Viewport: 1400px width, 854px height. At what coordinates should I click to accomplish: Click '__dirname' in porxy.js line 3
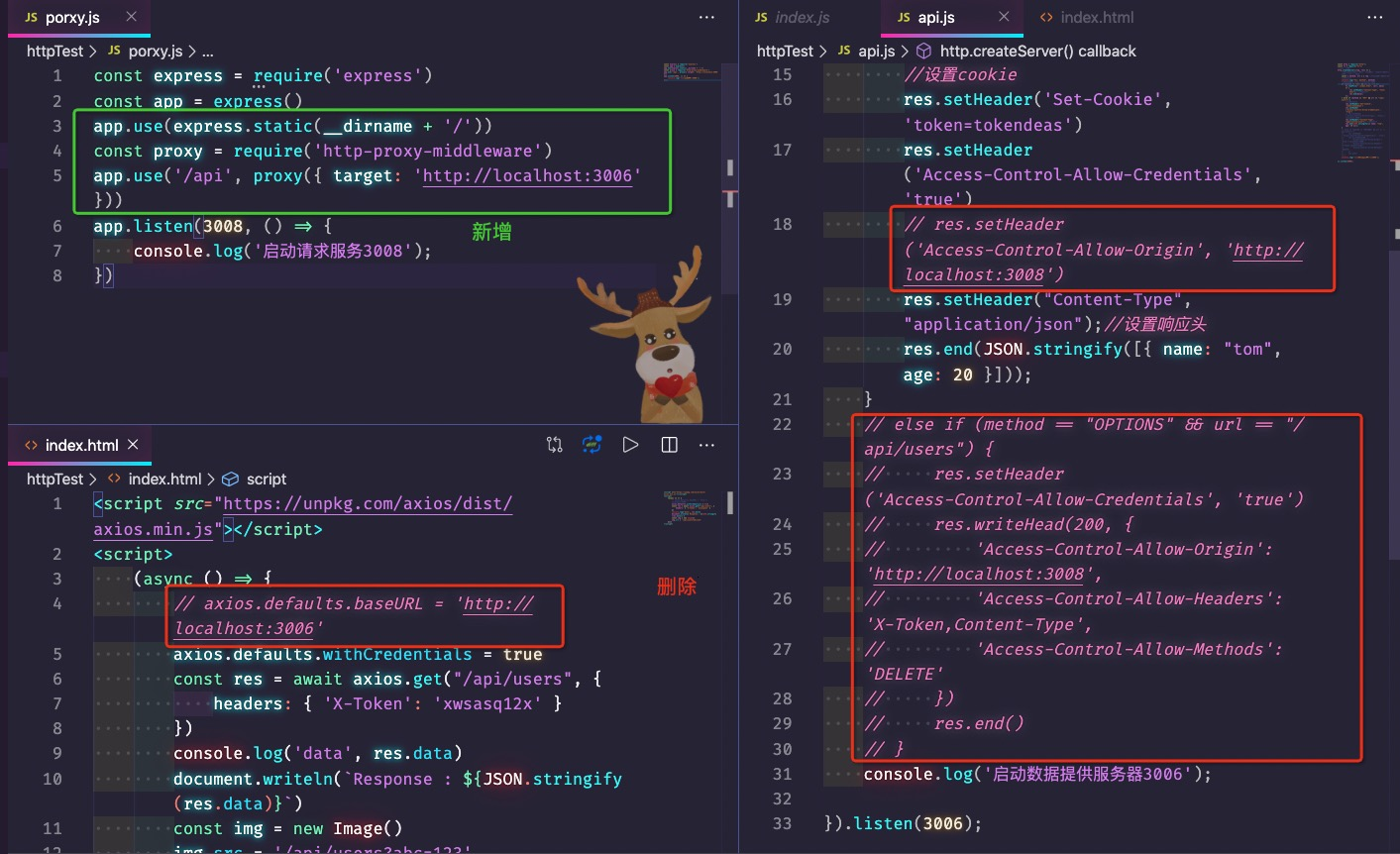[368, 127]
